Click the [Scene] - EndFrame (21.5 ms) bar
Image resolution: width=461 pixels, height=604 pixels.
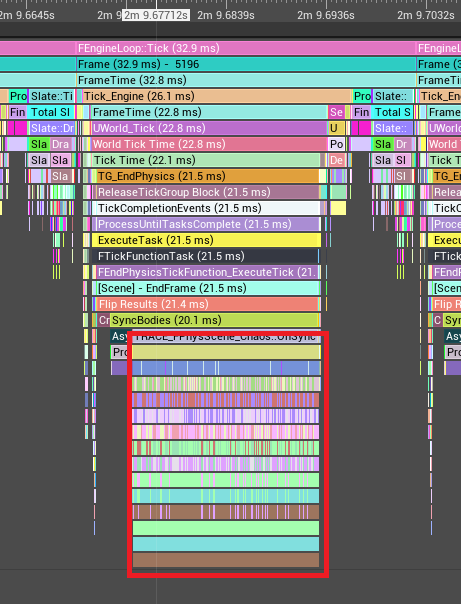click(x=206, y=288)
